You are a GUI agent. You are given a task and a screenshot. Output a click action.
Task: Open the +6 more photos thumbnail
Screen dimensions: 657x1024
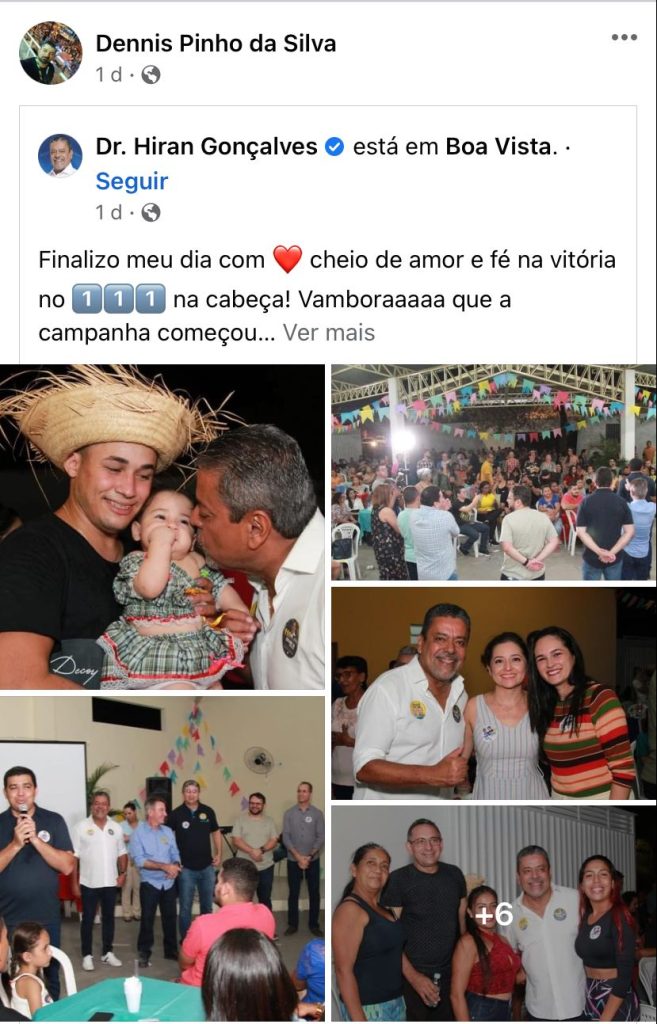click(x=494, y=914)
